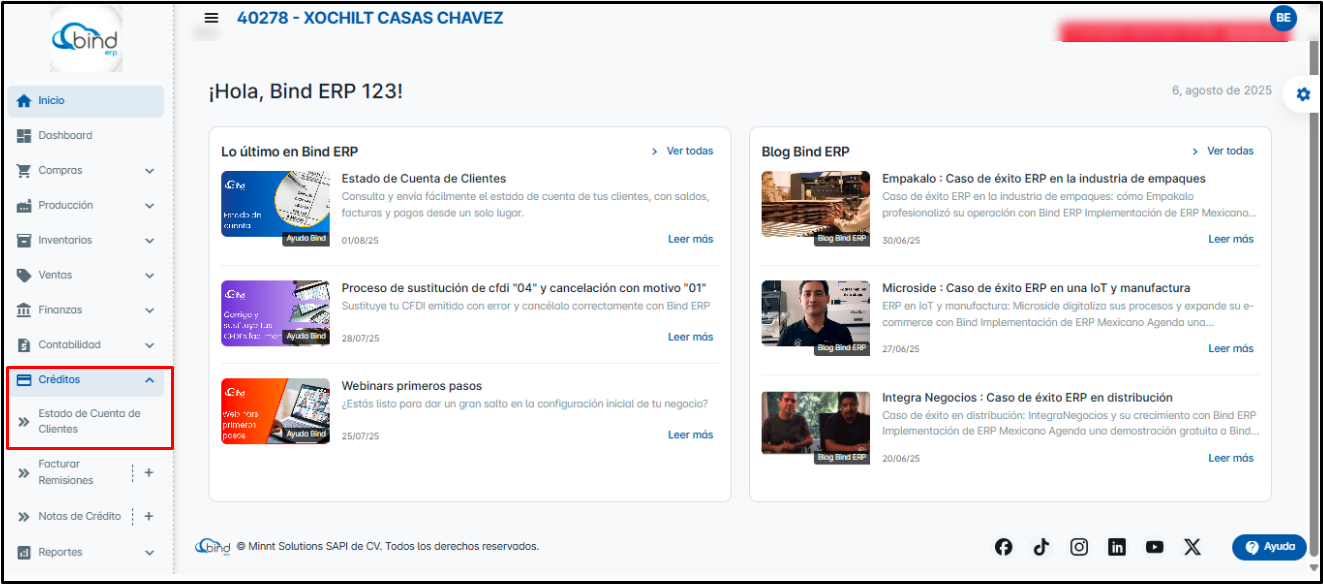Expand the Reportes menu chevron
The width and height of the screenshot is (1323, 584).
(x=149, y=553)
